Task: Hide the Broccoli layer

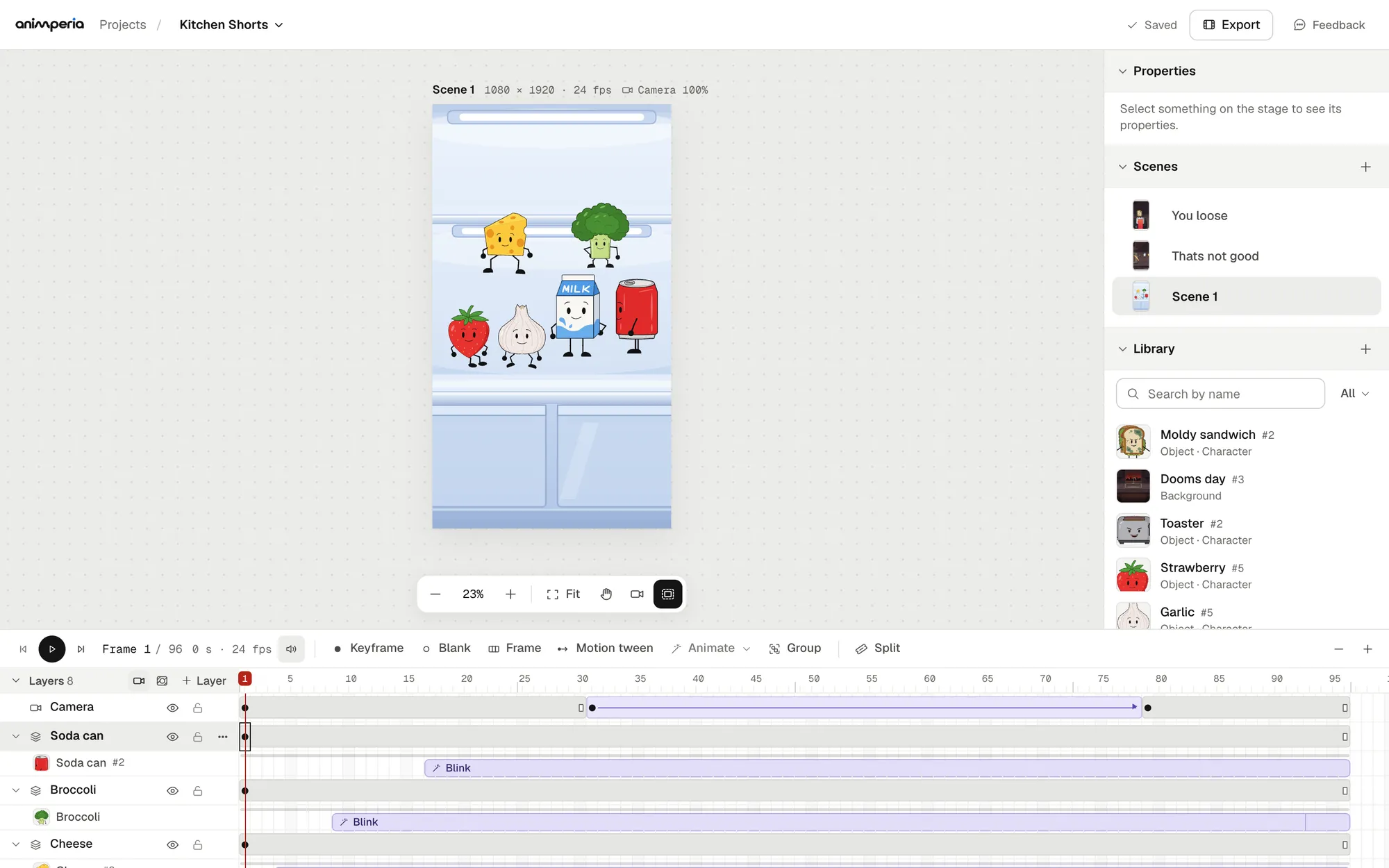Action: [x=173, y=791]
